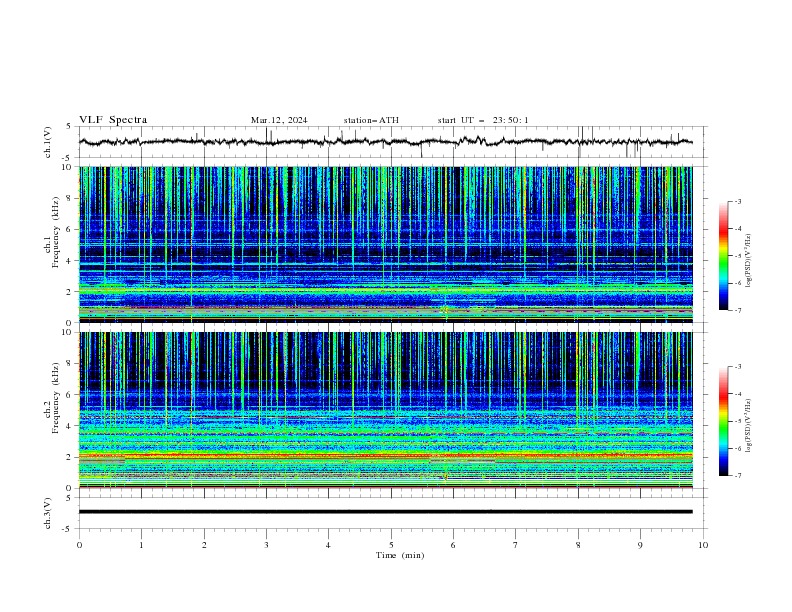Image resolution: width=792 pixels, height=612 pixels.
Task: Click the ch.1 spectrogram panel
Action: (385, 244)
